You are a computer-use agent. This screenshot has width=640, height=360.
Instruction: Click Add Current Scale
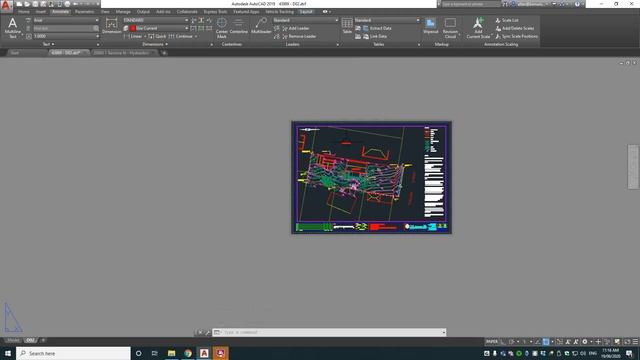pos(478,28)
